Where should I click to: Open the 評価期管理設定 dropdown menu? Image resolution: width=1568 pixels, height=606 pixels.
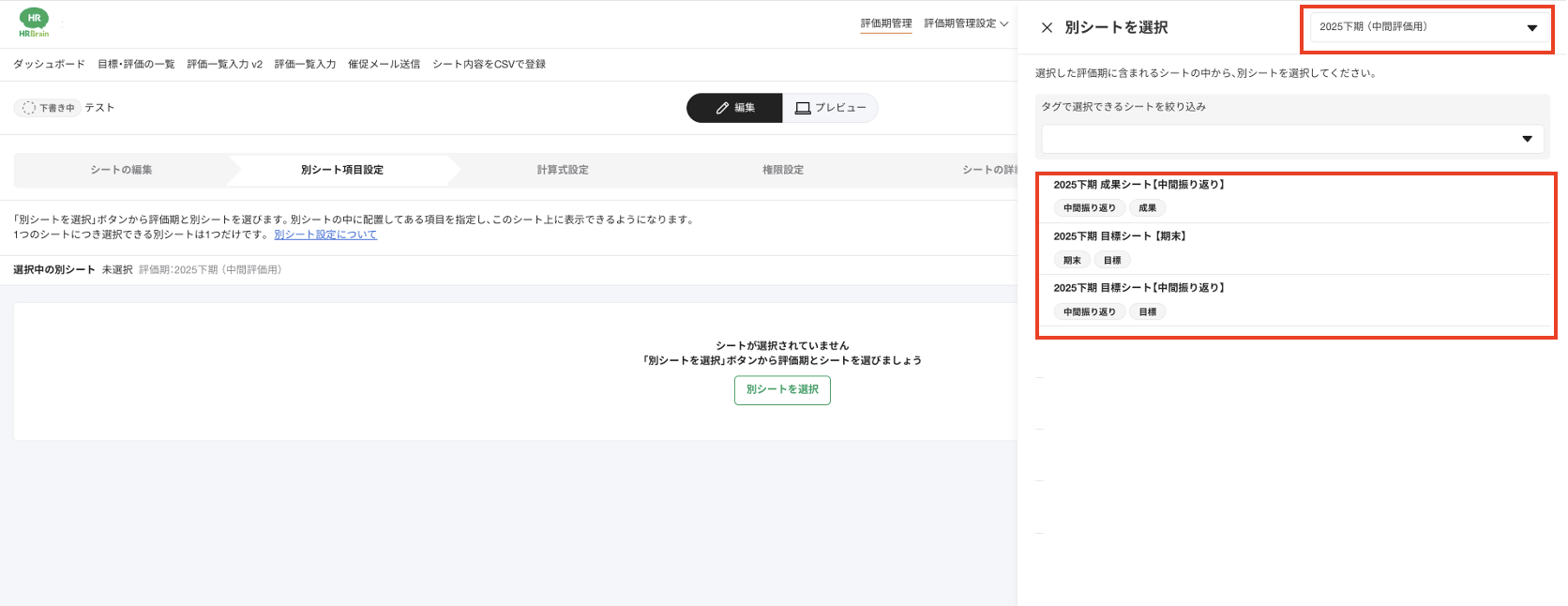point(965,23)
